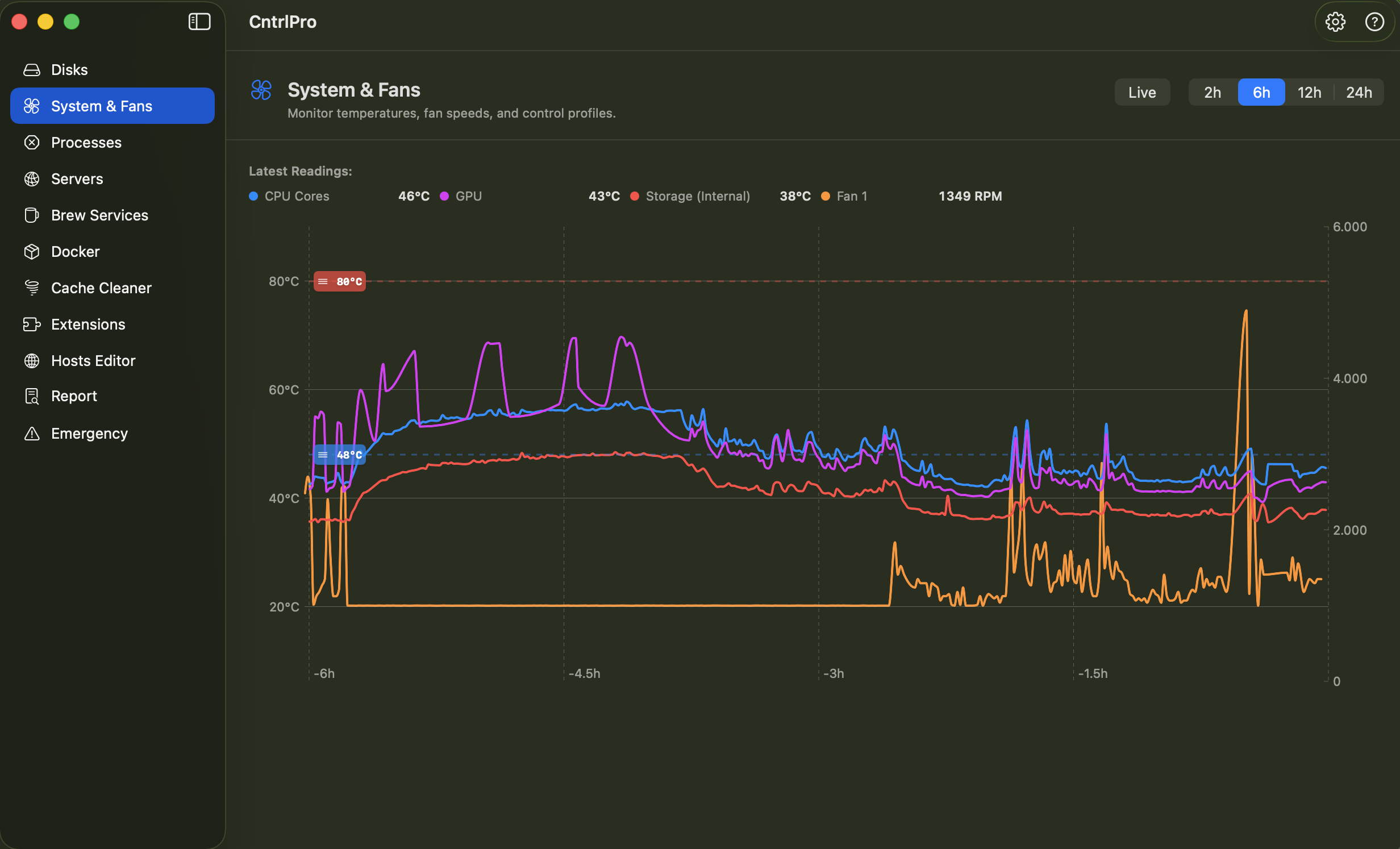Click the Extensions puzzle icon

click(32, 324)
